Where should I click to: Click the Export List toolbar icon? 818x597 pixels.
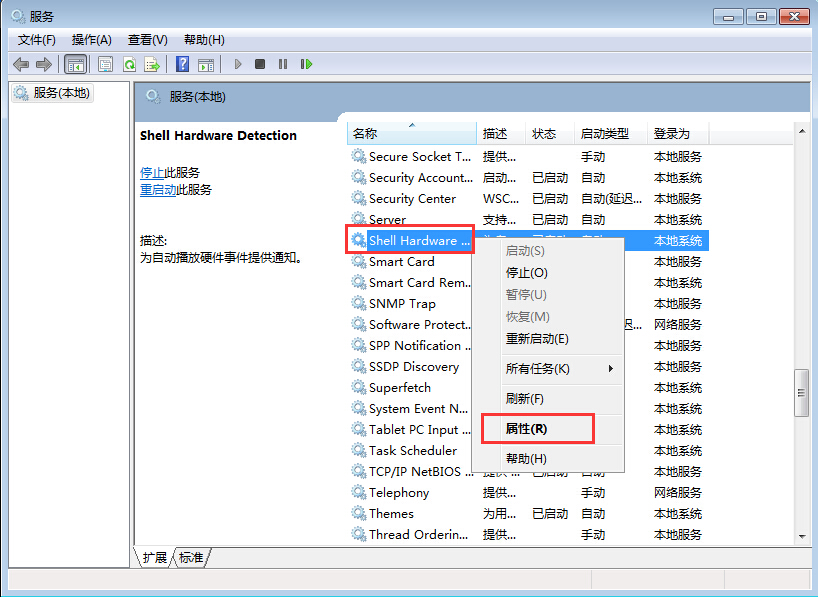(152, 64)
